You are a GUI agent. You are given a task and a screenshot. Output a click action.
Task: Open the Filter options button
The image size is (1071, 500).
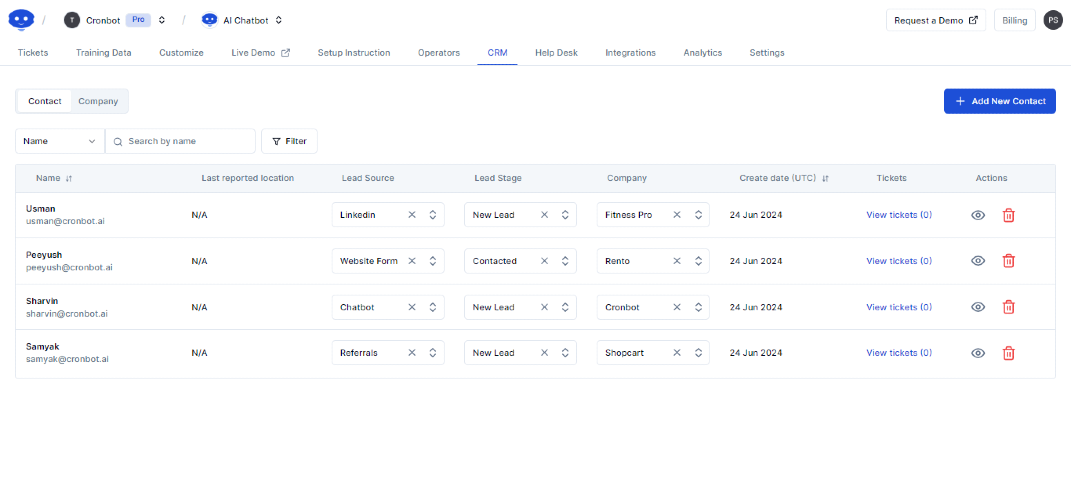point(289,141)
